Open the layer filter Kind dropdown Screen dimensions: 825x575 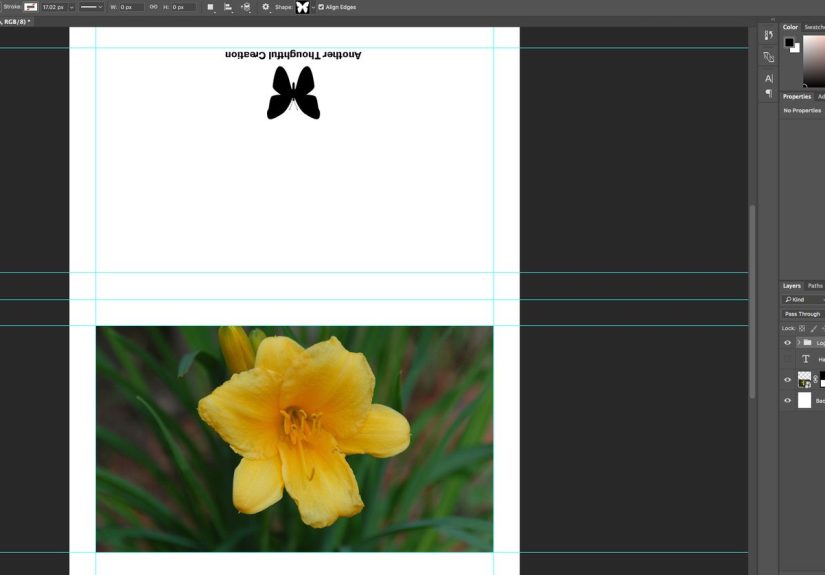click(803, 299)
